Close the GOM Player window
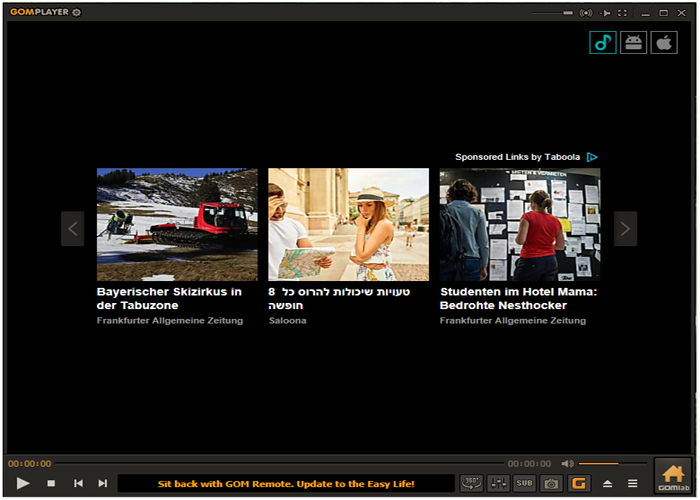 (x=682, y=13)
